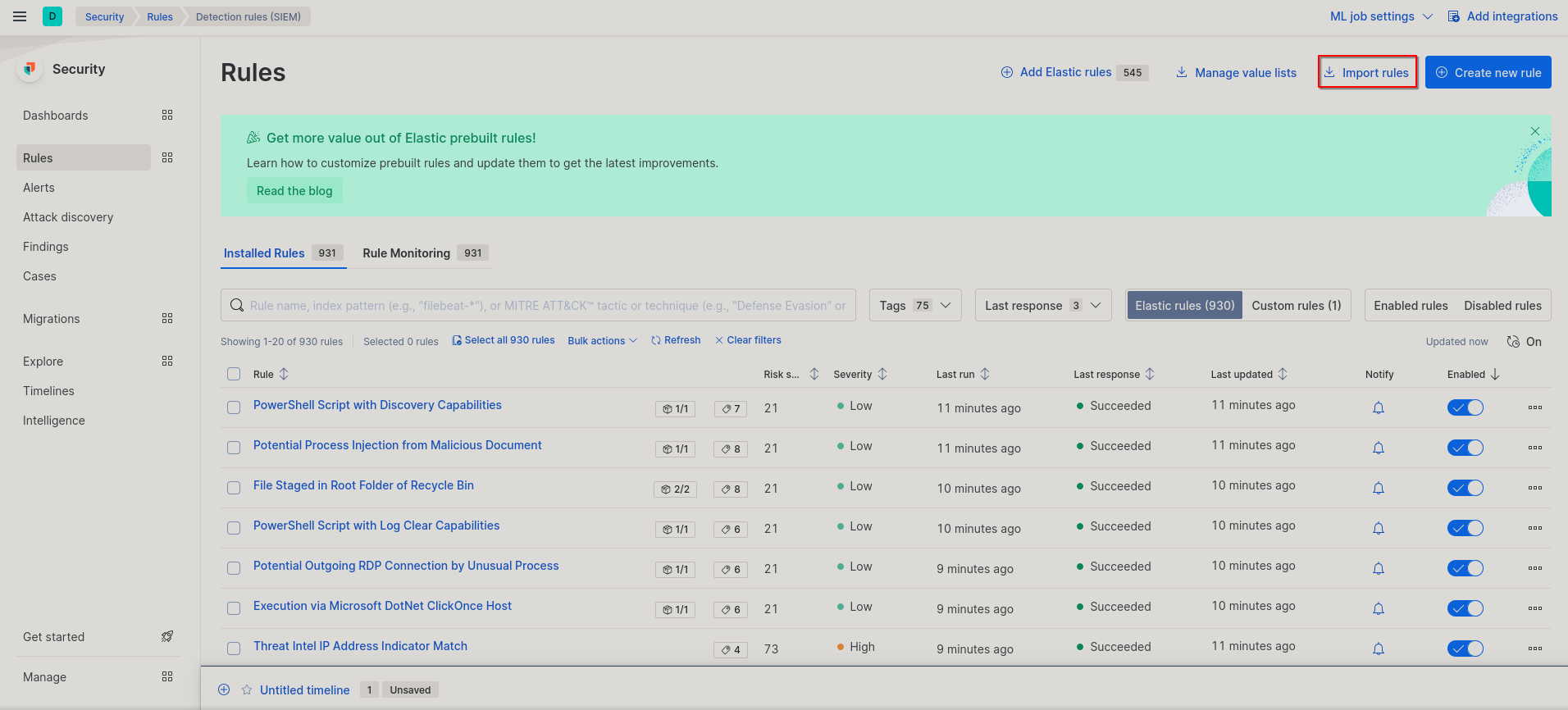Clear filters on the rules table

748,340
